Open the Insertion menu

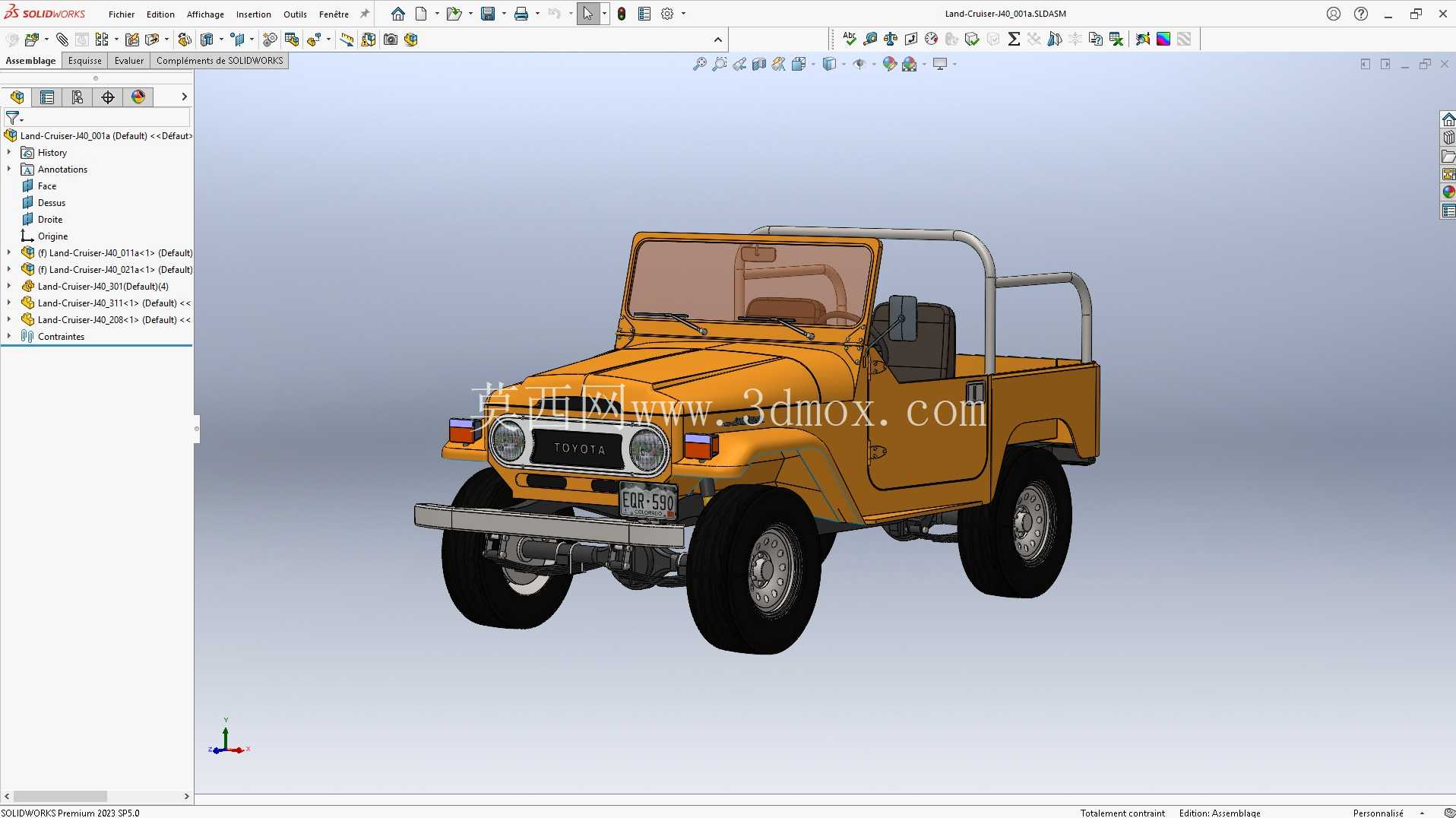[x=253, y=14]
